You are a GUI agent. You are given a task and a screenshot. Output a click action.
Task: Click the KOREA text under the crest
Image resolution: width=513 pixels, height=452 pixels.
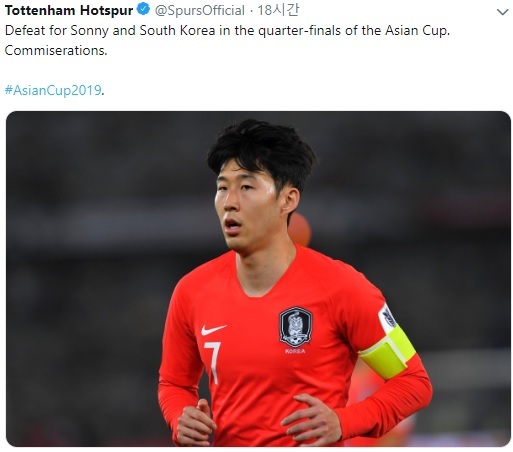[x=295, y=351]
